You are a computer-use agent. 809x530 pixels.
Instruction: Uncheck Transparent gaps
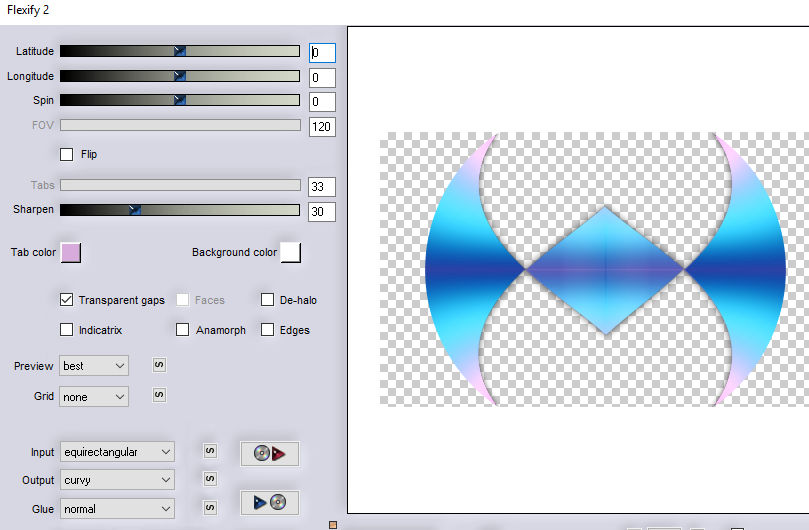(x=67, y=300)
